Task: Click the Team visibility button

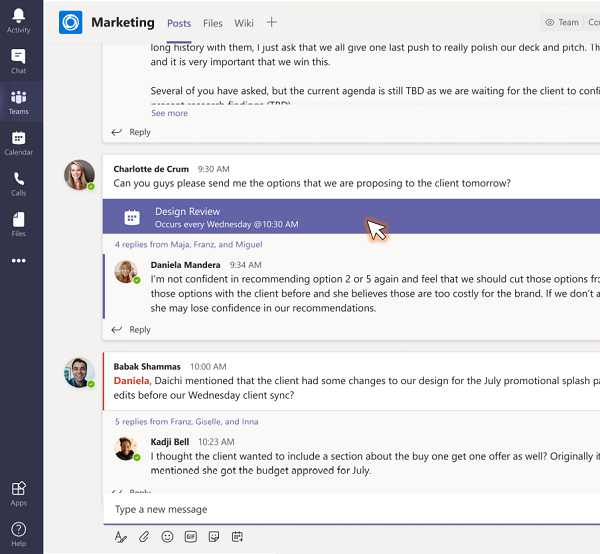Action: pyautogui.click(x=562, y=23)
